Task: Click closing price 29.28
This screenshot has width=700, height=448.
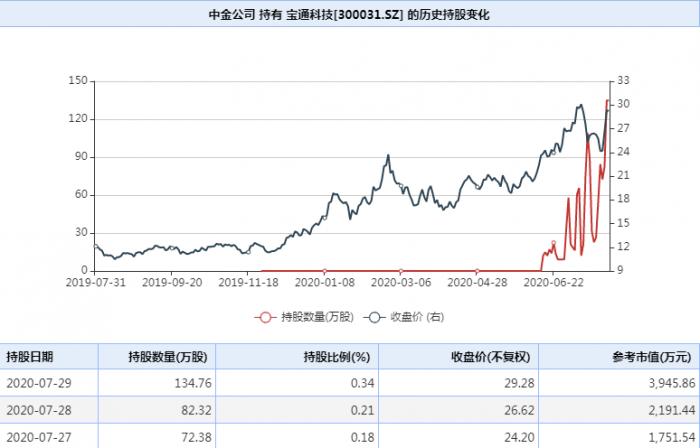Action: click(519, 383)
